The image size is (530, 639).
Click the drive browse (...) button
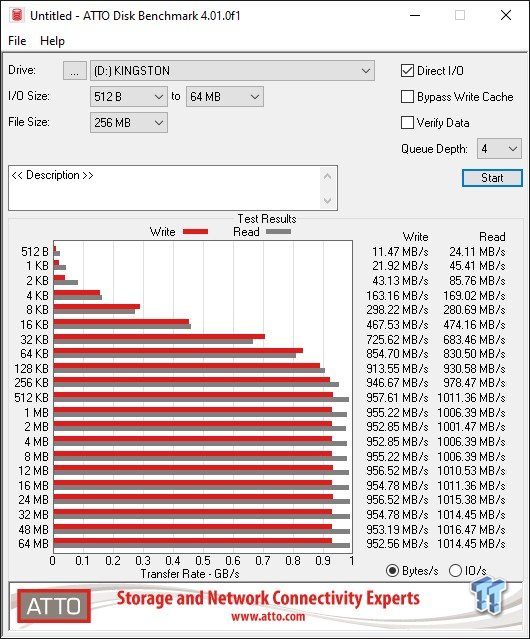pyautogui.click(x=75, y=71)
